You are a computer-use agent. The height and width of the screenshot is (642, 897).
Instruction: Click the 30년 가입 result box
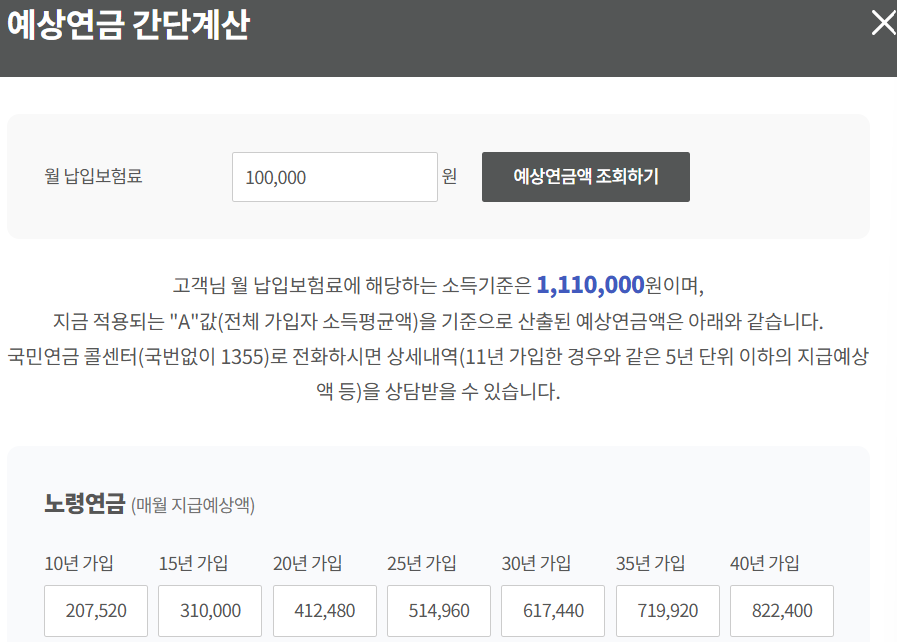[553, 610]
